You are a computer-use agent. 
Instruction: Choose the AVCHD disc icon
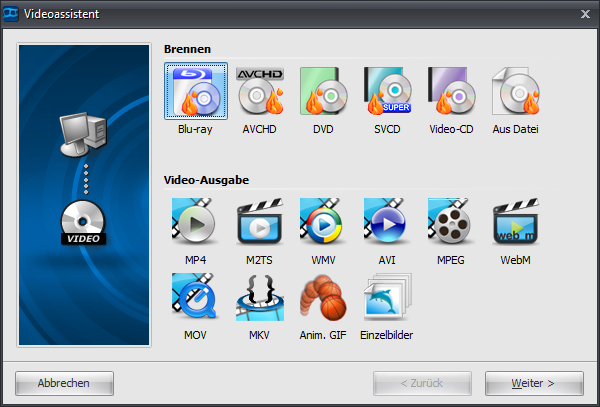click(x=260, y=93)
